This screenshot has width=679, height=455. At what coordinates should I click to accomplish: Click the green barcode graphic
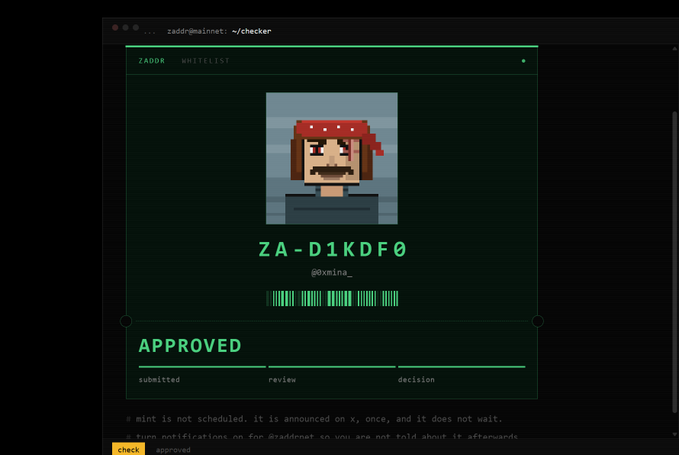(x=332, y=299)
